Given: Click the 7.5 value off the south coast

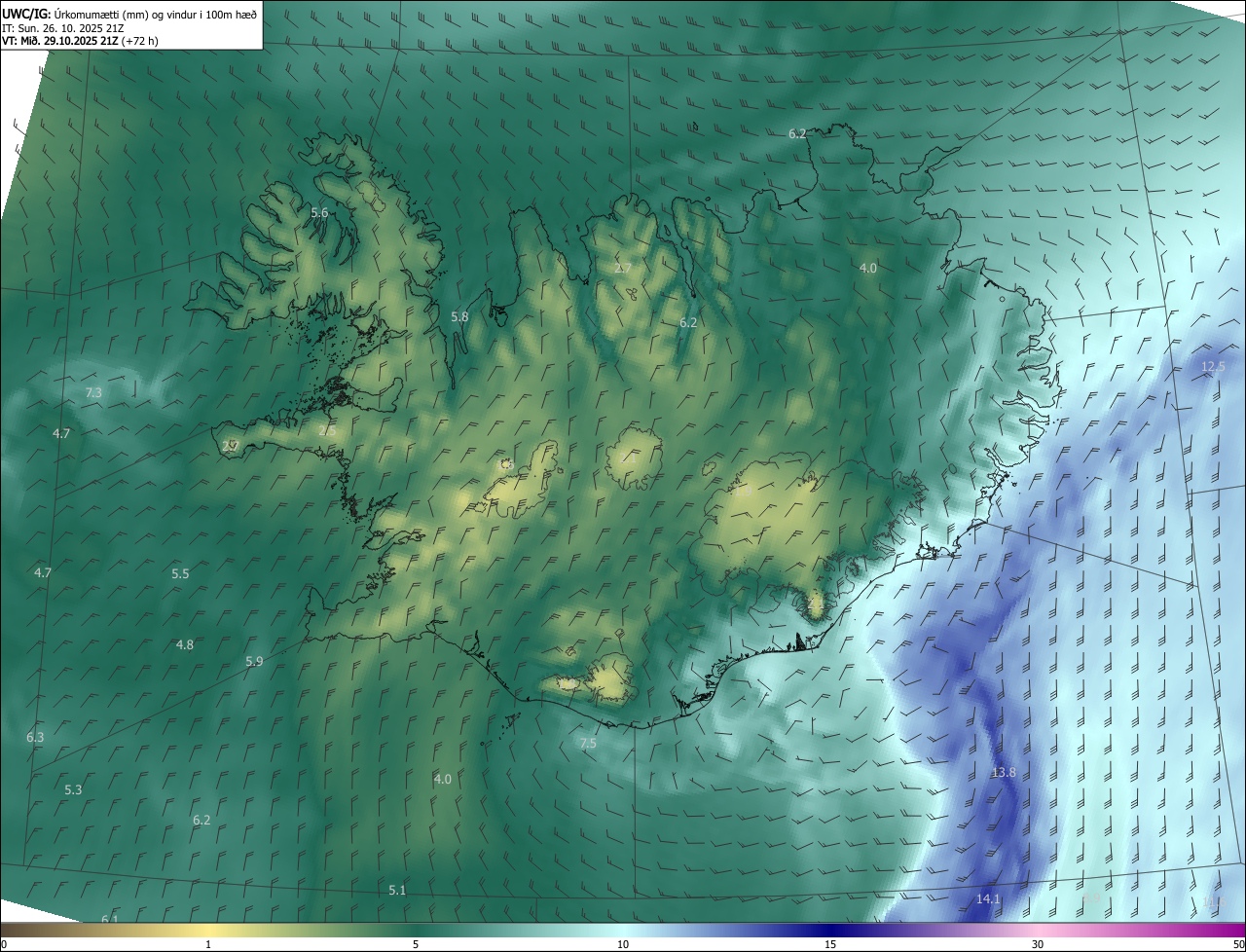Looking at the screenshot, I should click(x=588, y=743).
